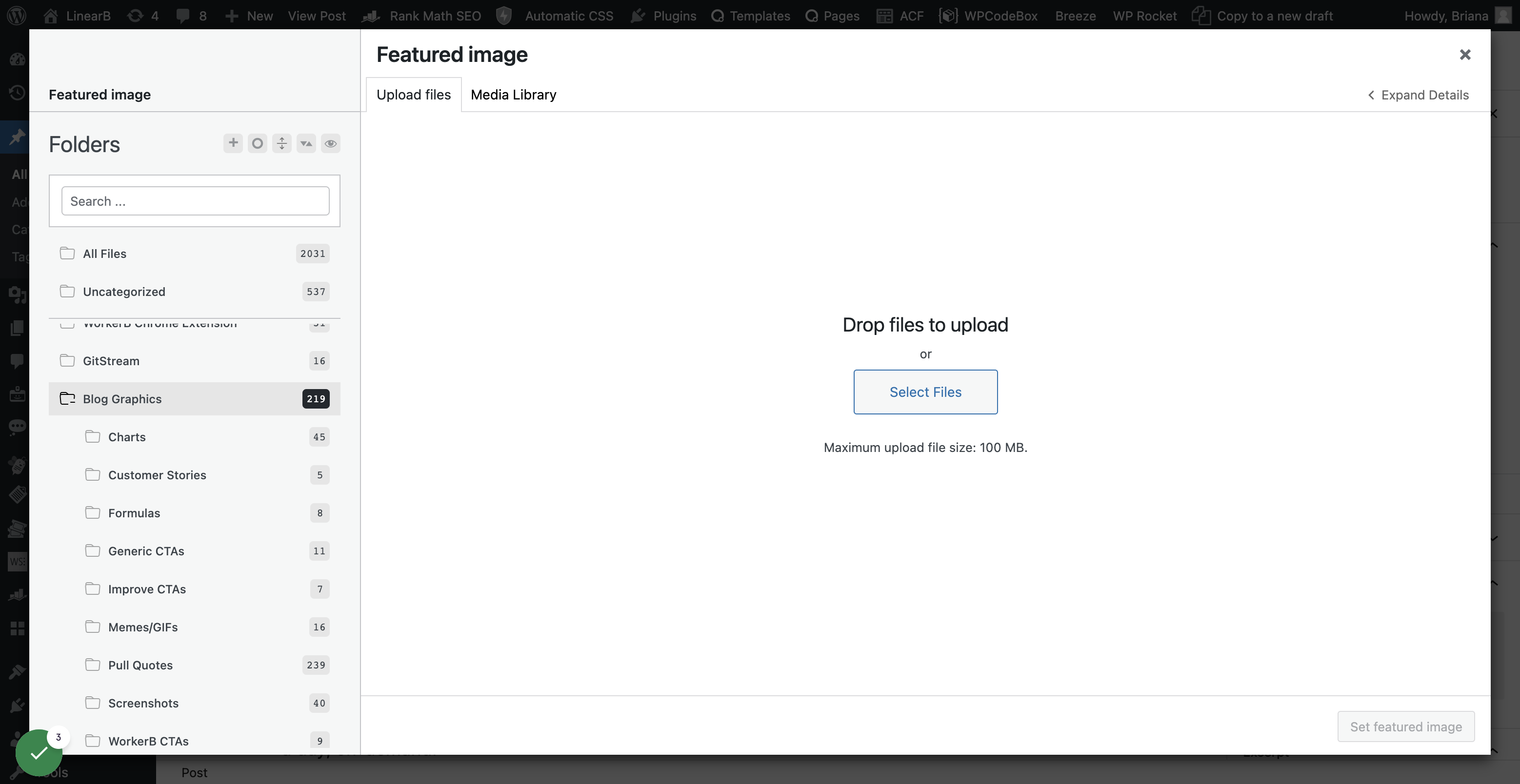The height and width of the screenshot is (784, 1520).
Task: Open the WorkerB CTAs subfolder
Action: tap(206, 741)
